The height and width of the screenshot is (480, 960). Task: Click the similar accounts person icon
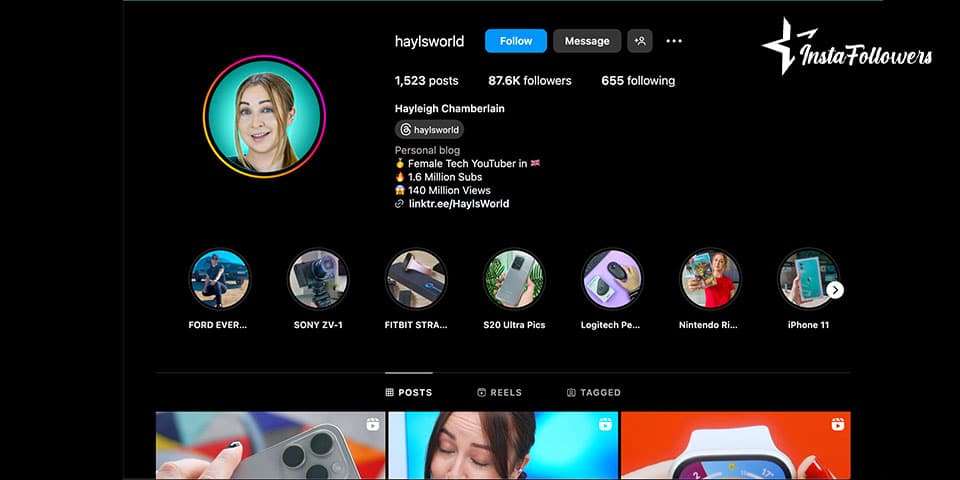[640, 41]
